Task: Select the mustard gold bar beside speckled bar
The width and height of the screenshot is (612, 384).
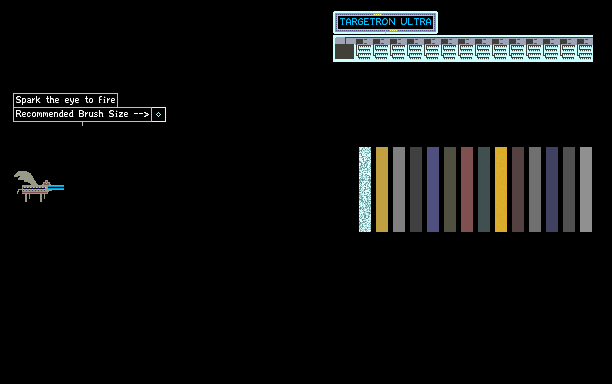Action: (x=382, y=189)
